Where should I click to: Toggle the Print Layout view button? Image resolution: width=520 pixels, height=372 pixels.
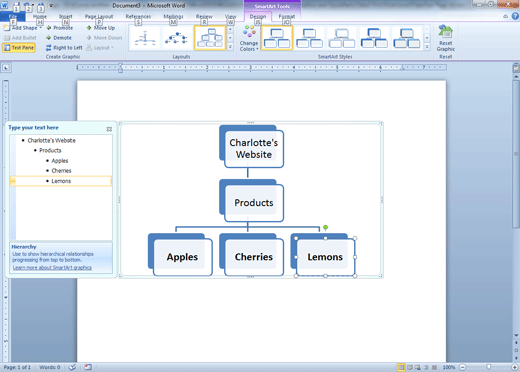[x=401, y=367]
